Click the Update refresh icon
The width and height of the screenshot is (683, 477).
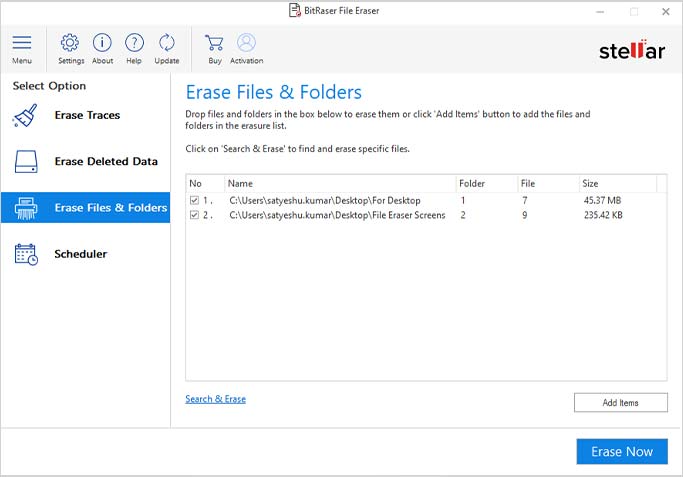pyautogui.click(x=167, y=43)
